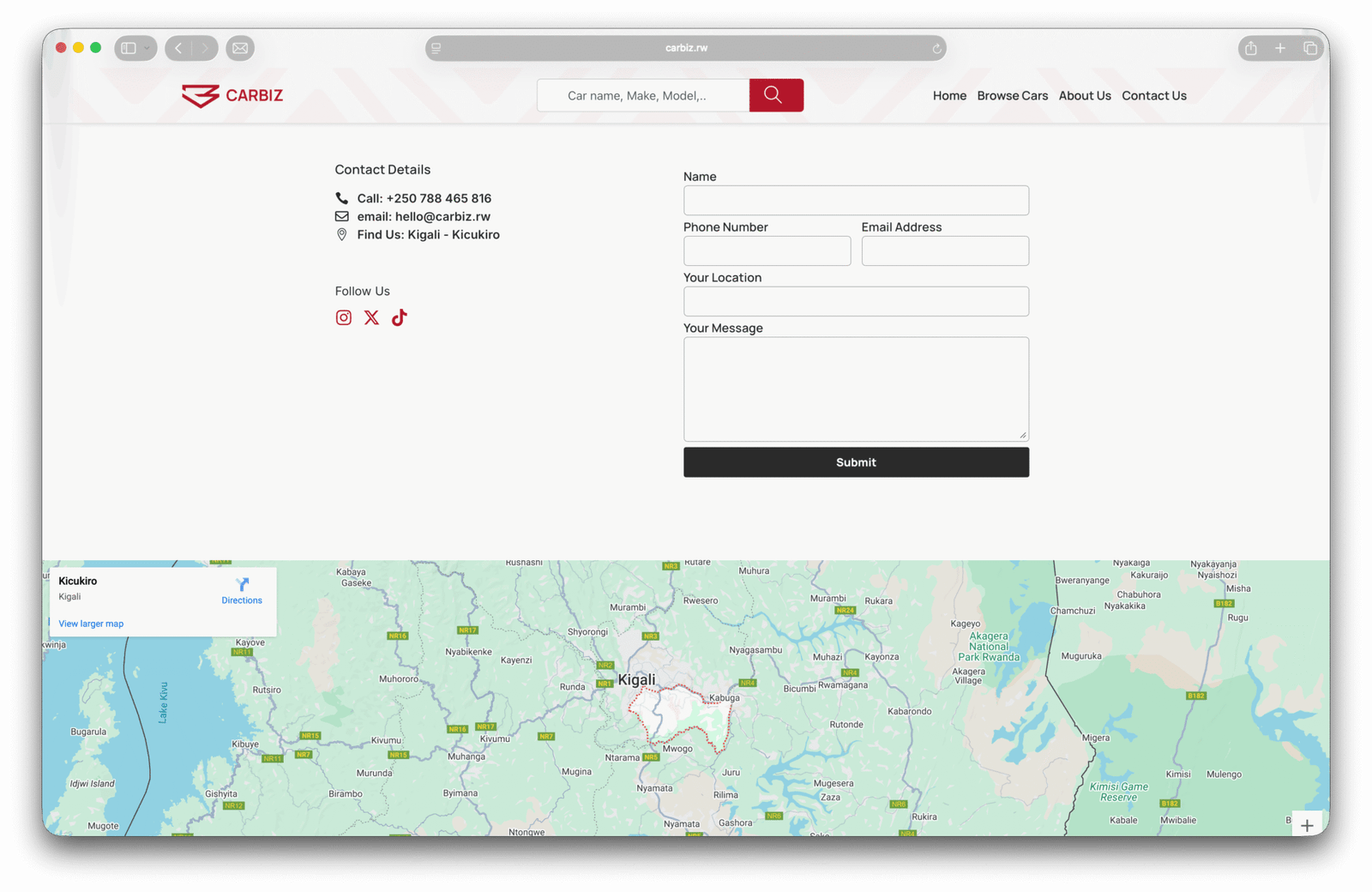Focus the car search input
This screenshot has height=892, width=1372.
tap(643, 95)
